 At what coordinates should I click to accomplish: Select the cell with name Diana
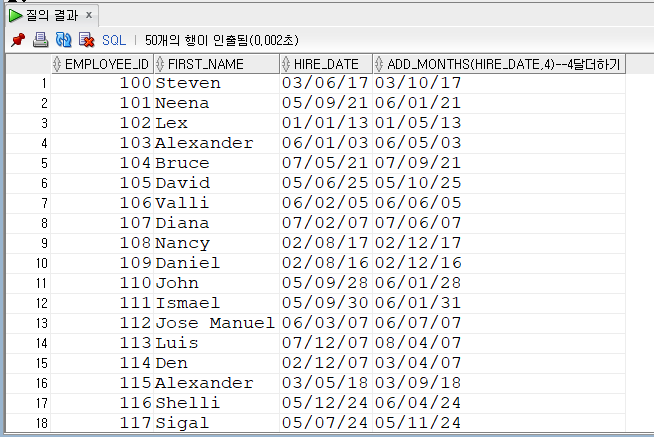216,224
